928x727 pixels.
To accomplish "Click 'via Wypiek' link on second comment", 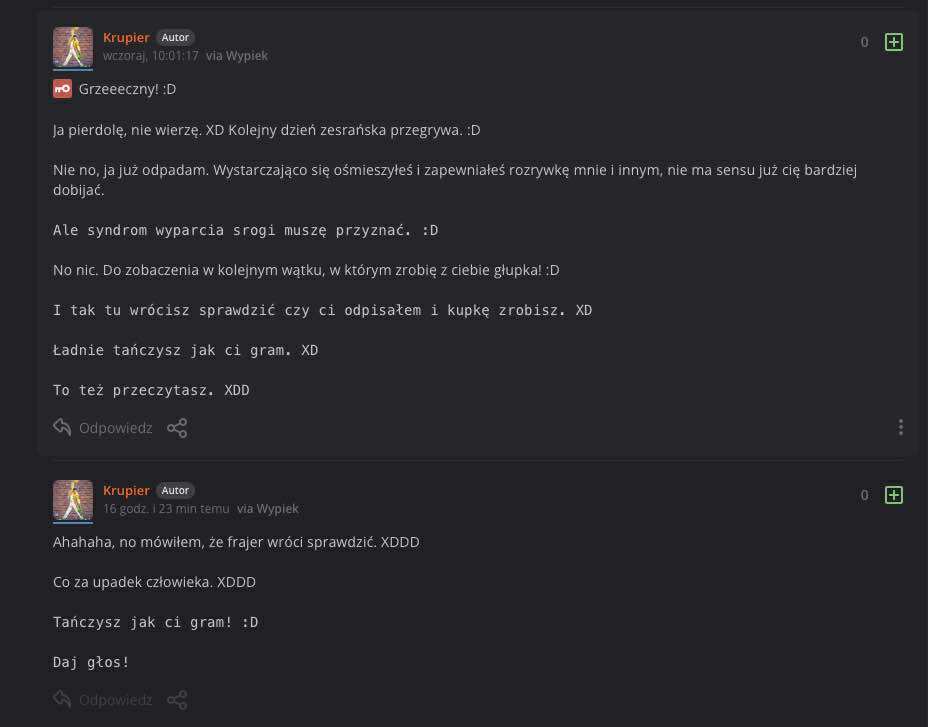I will point(268,509).
